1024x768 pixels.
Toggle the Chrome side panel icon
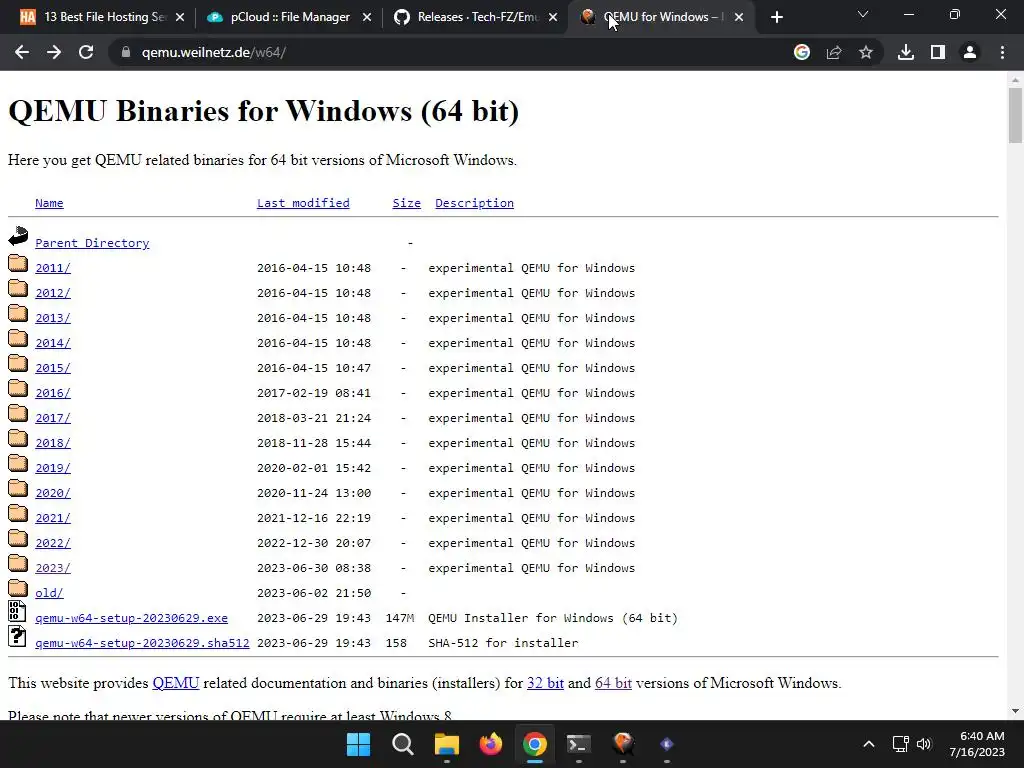(938, 52)
